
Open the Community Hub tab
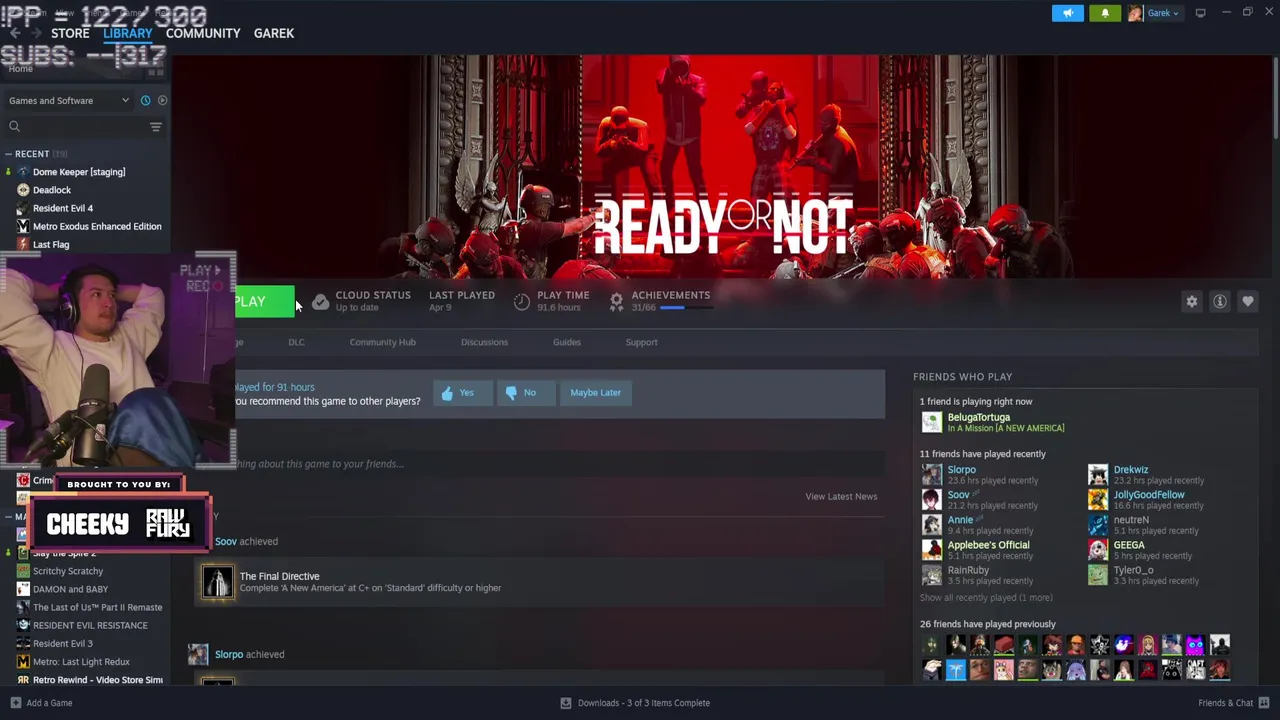point(382,342)
